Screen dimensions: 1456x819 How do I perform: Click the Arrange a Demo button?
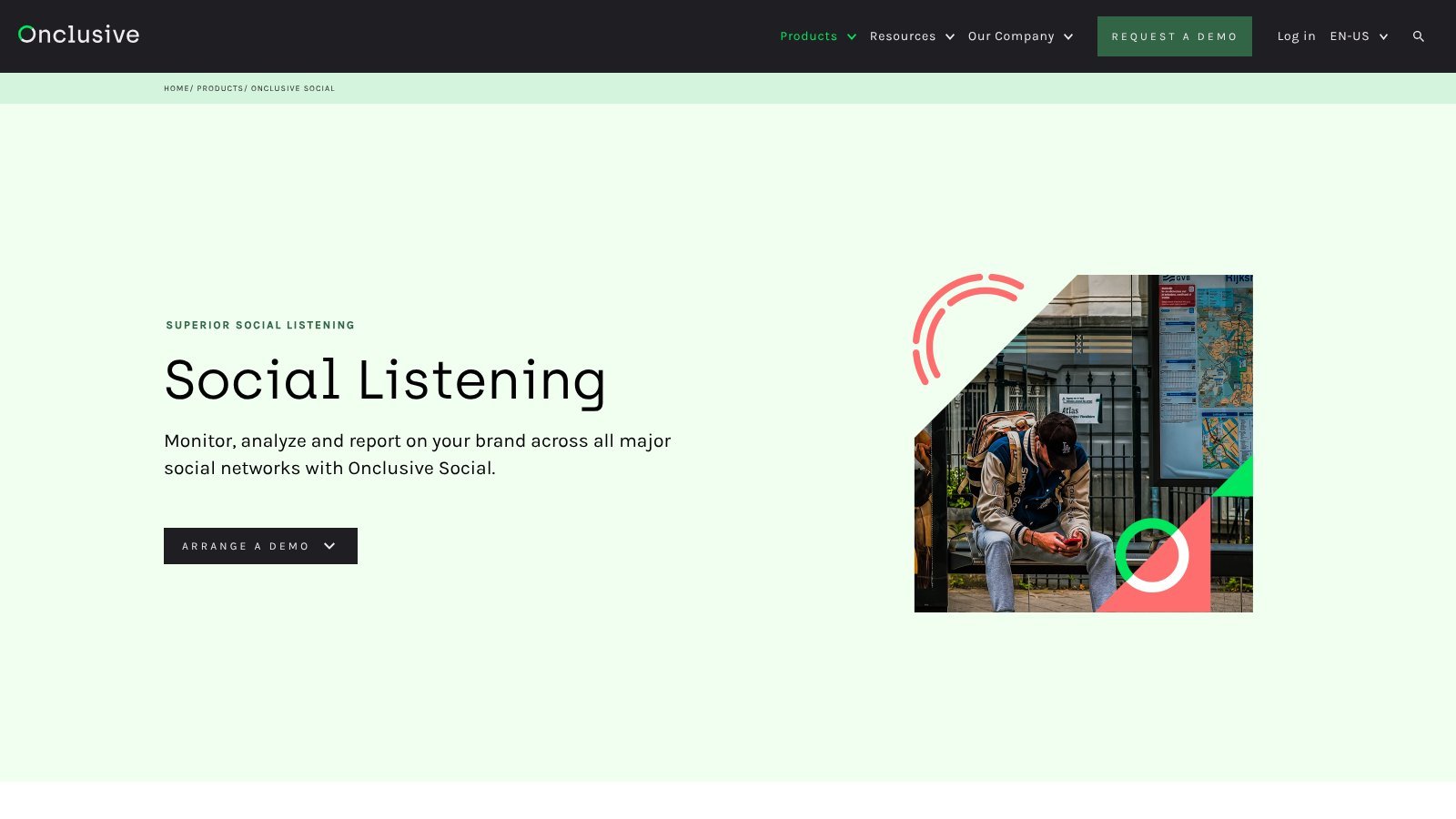(260, 546)
